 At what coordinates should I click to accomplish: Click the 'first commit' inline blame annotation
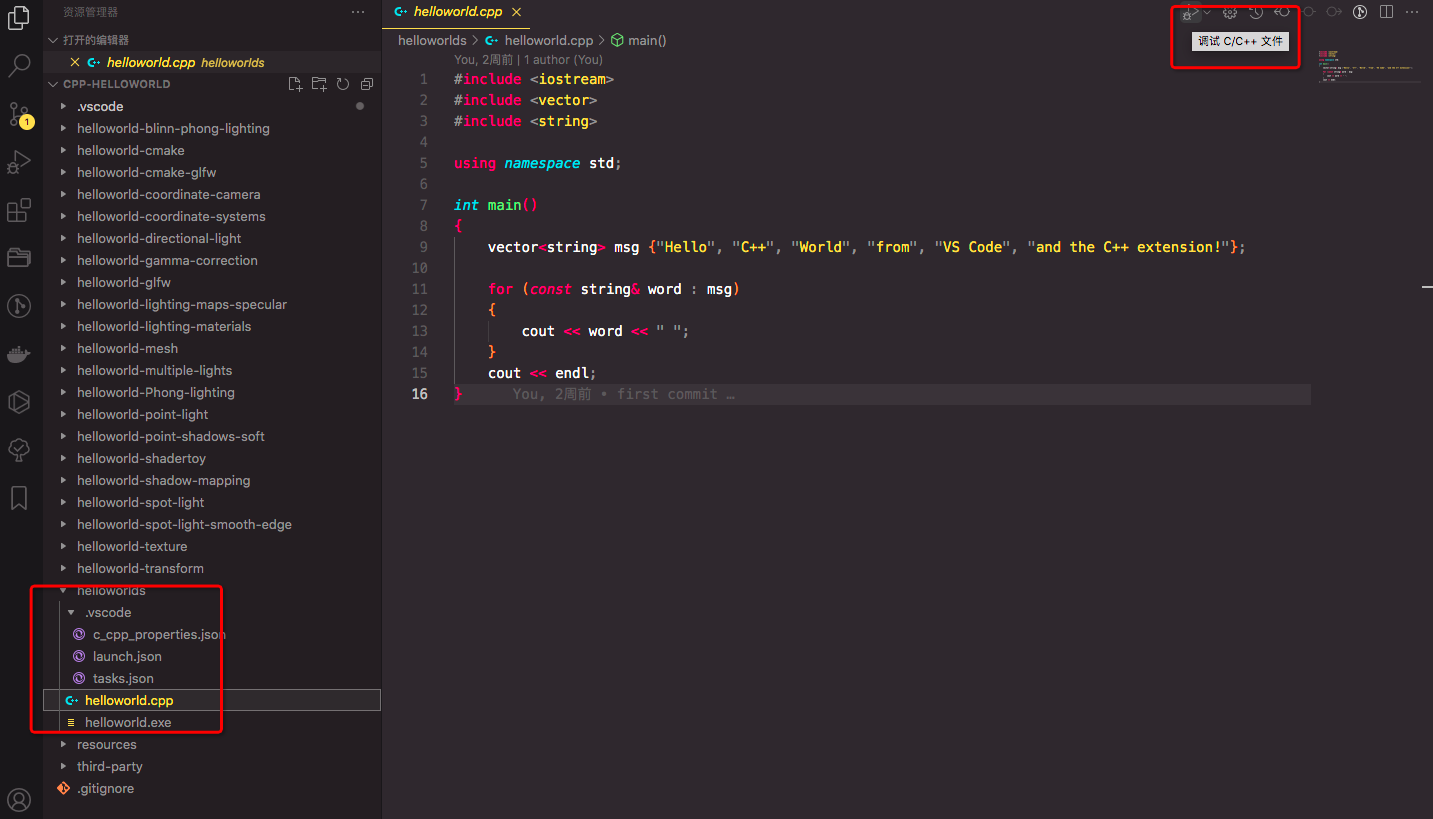[x=670, y=394]
